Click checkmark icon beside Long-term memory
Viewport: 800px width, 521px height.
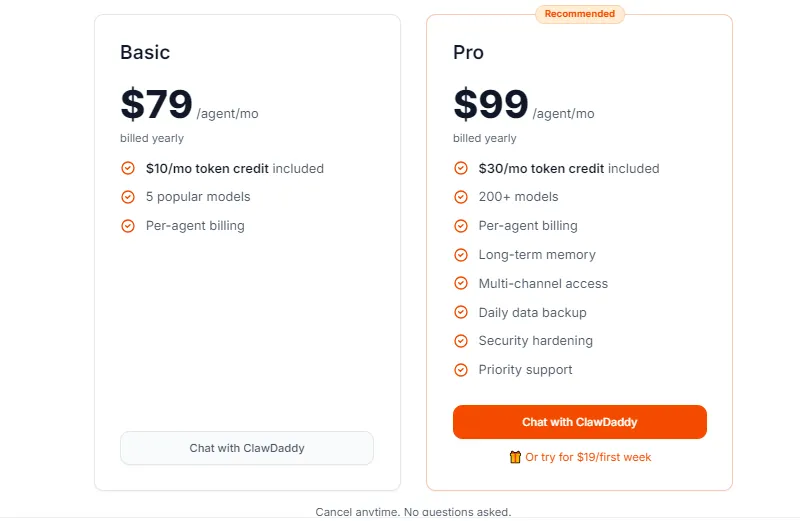click(461, 255)
